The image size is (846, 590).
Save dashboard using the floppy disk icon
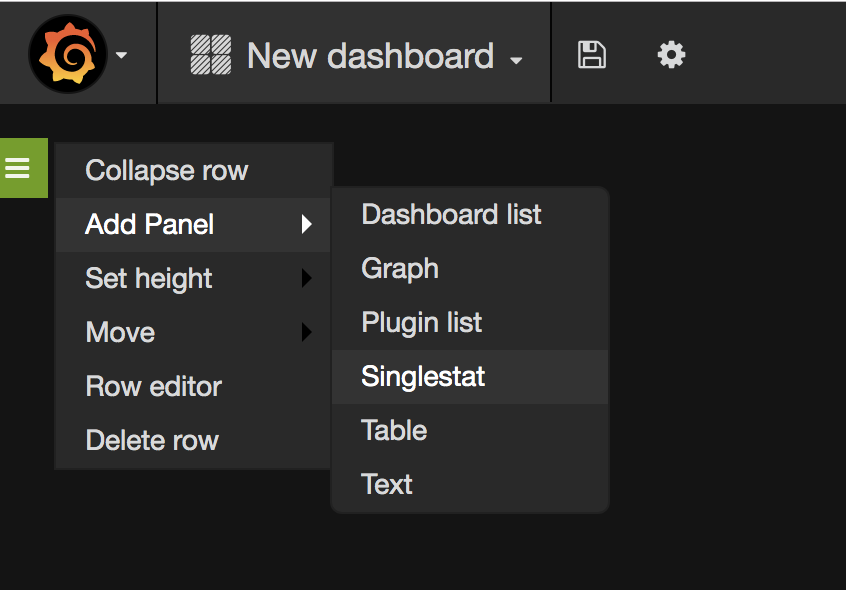pos(592,54)
